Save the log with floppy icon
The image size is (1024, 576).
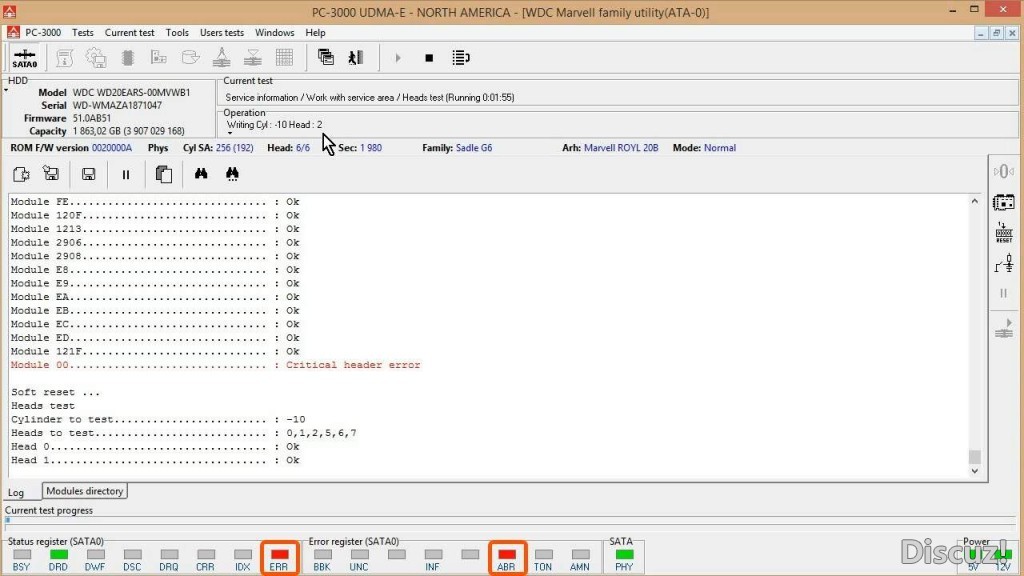click(88, 174)
